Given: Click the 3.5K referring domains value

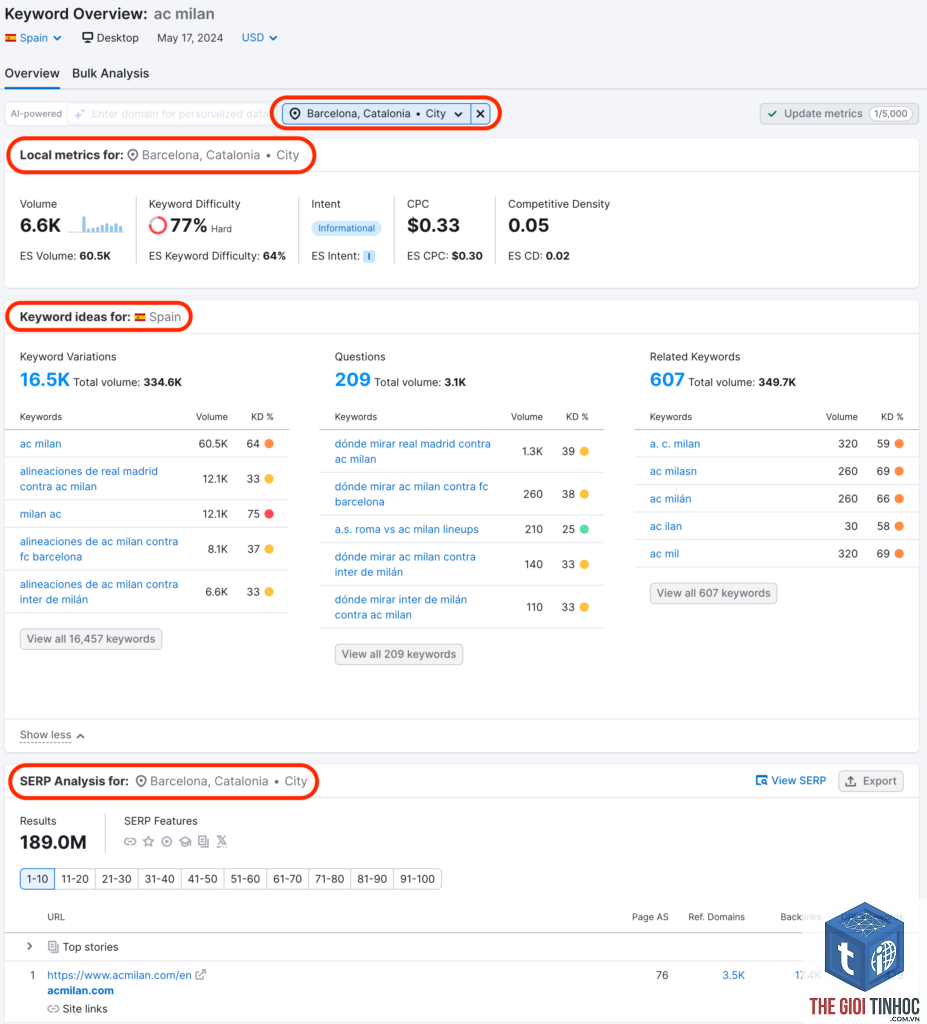Looking at the screenshot, I should [733, 975].
